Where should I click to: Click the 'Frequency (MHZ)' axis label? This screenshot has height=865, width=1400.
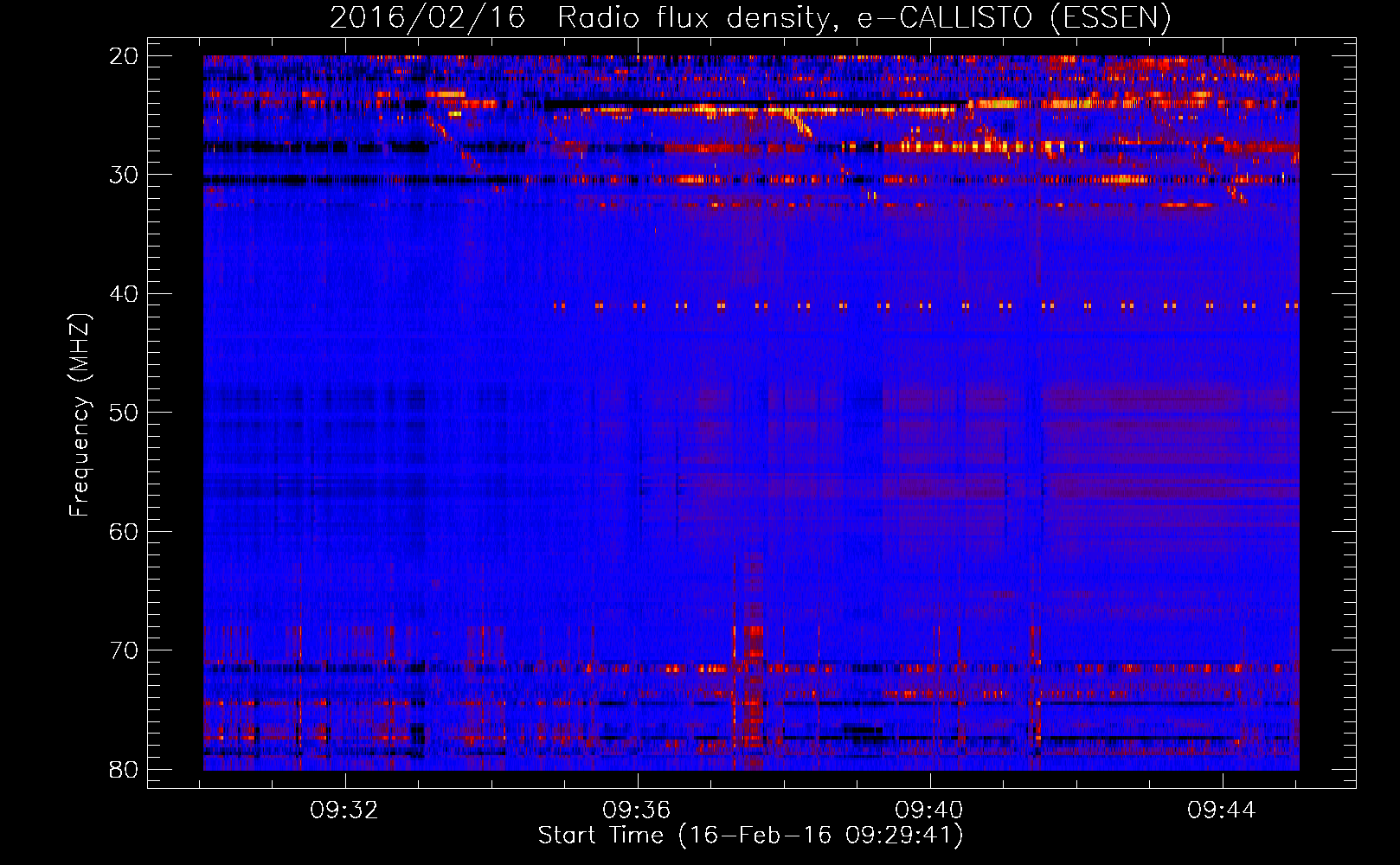coord(80,415)
